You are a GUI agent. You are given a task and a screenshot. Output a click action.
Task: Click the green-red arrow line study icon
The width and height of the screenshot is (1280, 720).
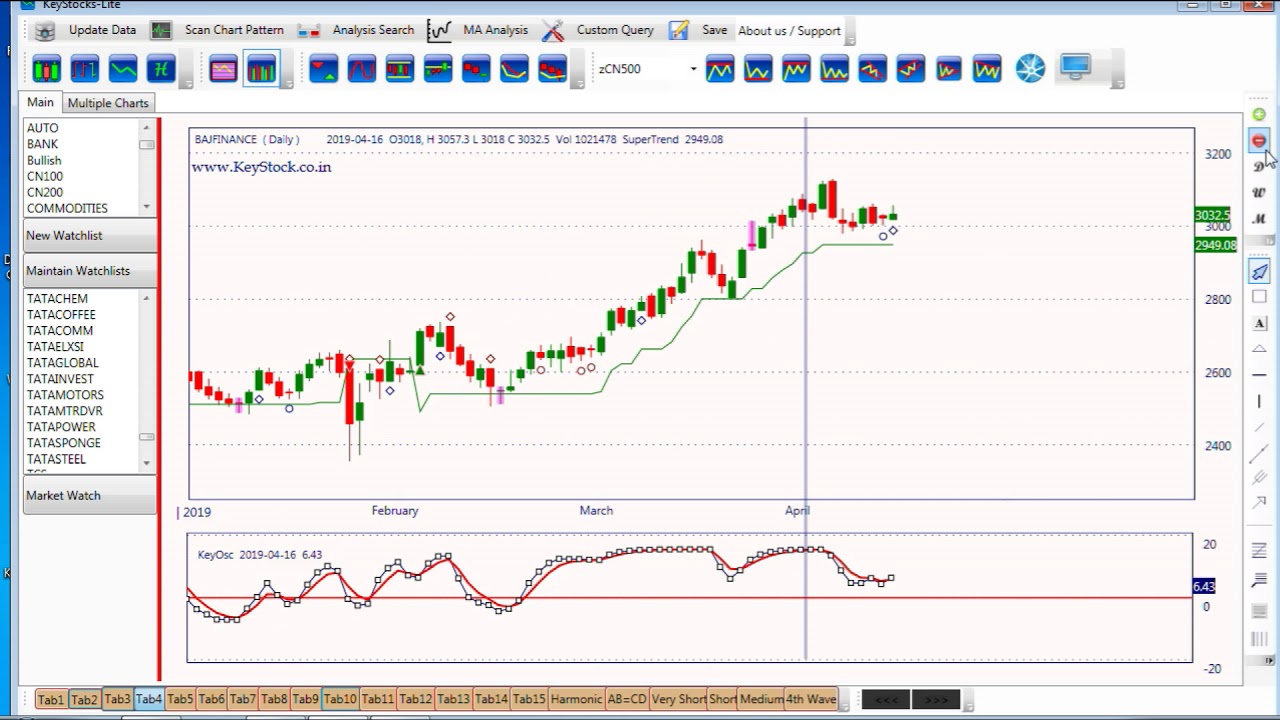(437, 69)
